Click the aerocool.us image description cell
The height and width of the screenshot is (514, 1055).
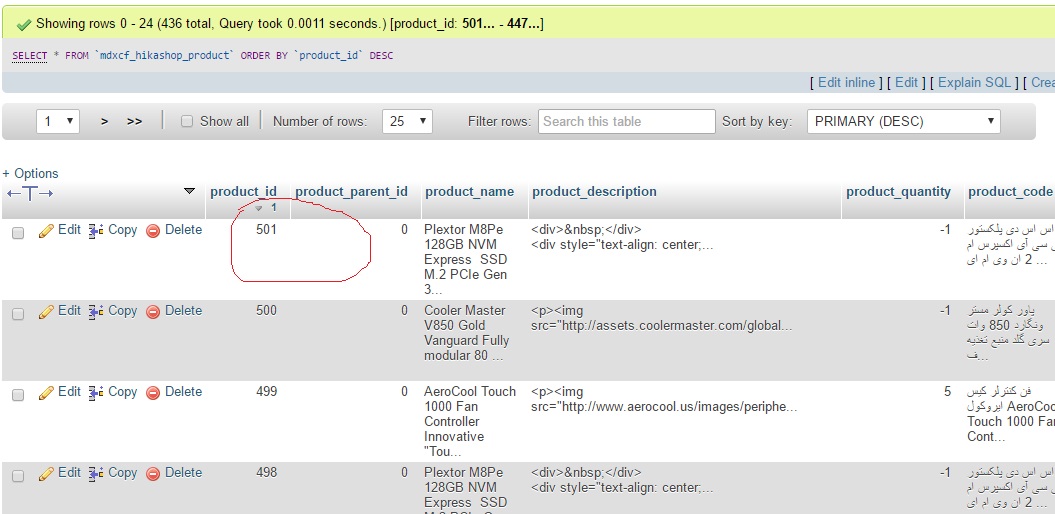tap(664, 400)
